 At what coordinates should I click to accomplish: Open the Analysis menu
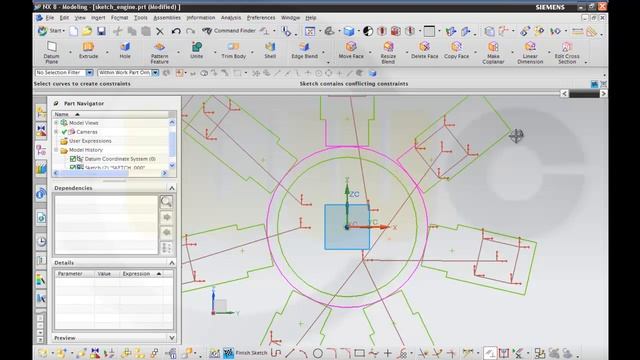click(231, 18)
